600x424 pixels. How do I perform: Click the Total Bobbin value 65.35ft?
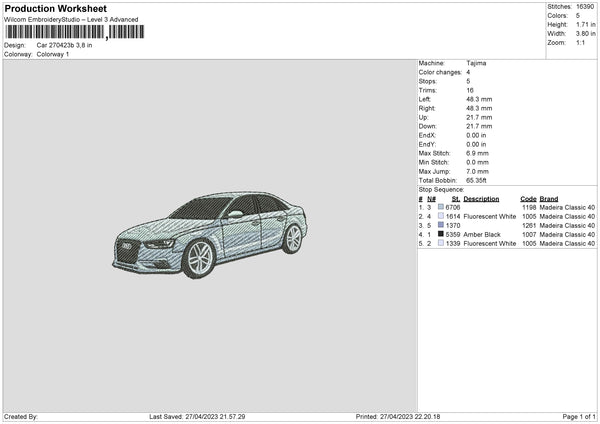click(476, 180)
